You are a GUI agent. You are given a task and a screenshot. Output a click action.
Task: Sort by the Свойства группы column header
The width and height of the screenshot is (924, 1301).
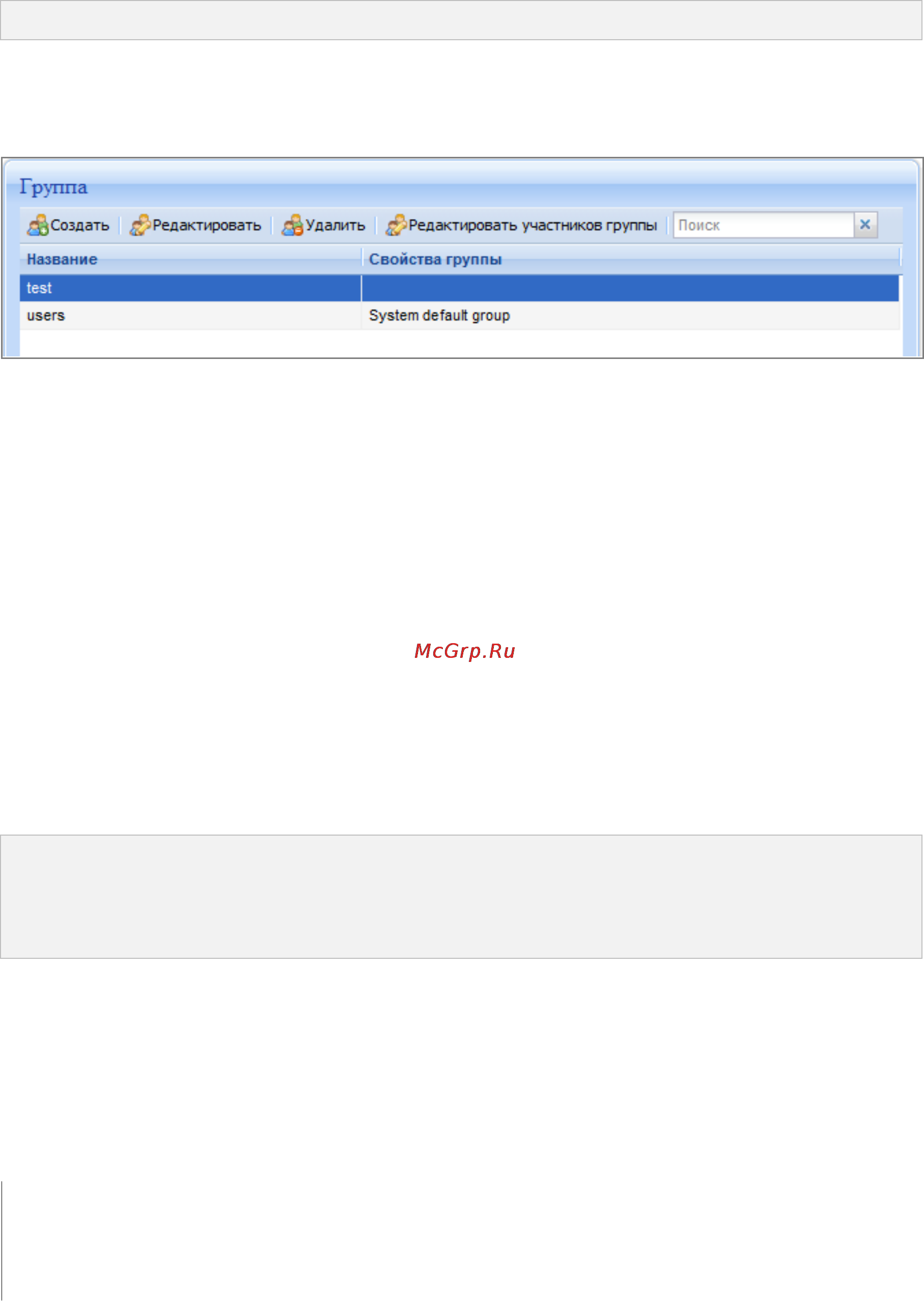[x=631, y=260]
